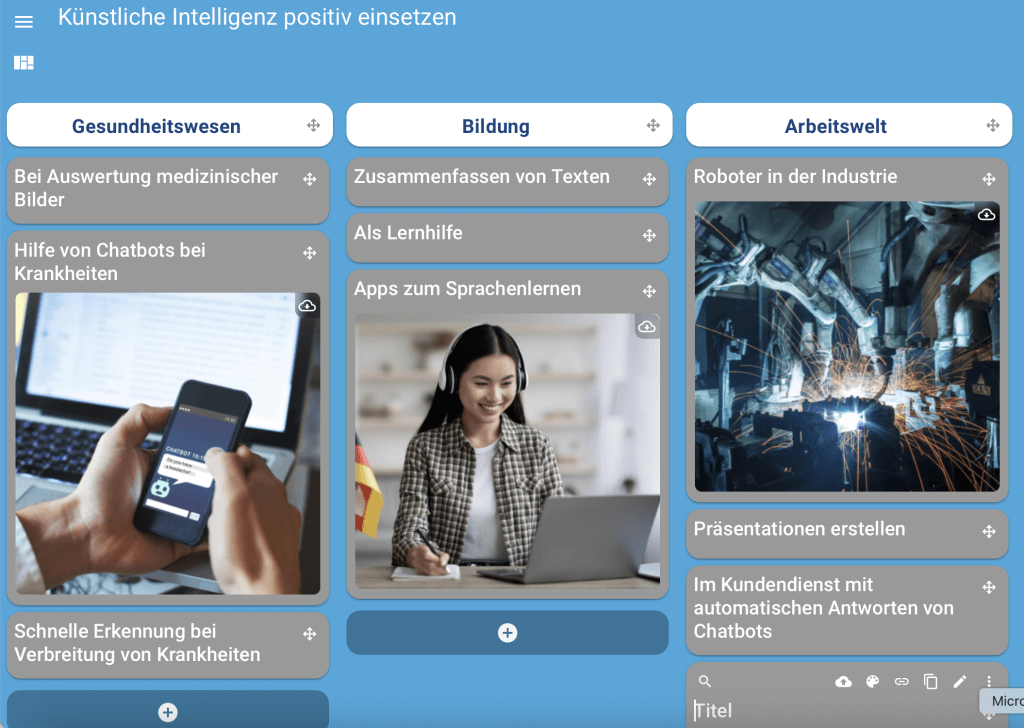Click search icon in new card editor

point(705,681)
